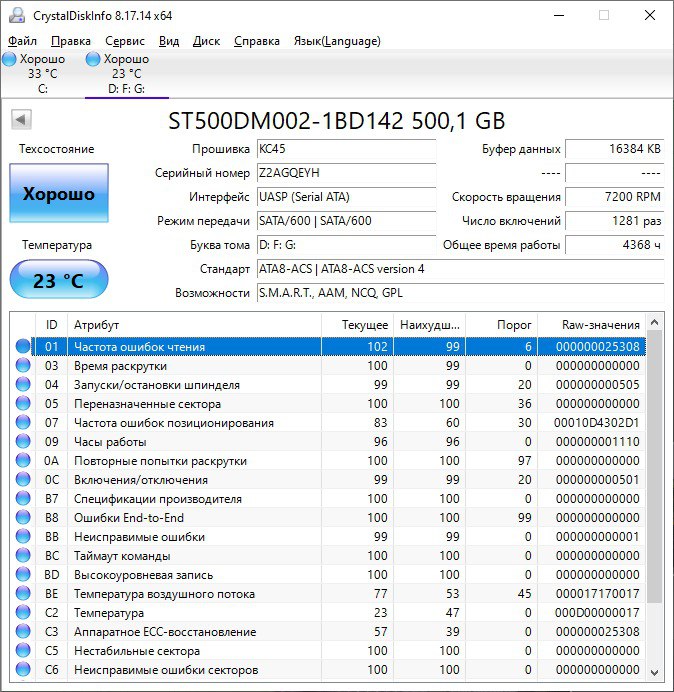Click the 23 °C temperature button
This screenshot has height=692, width=674.
pyautogui.click(x=58, y=280)
